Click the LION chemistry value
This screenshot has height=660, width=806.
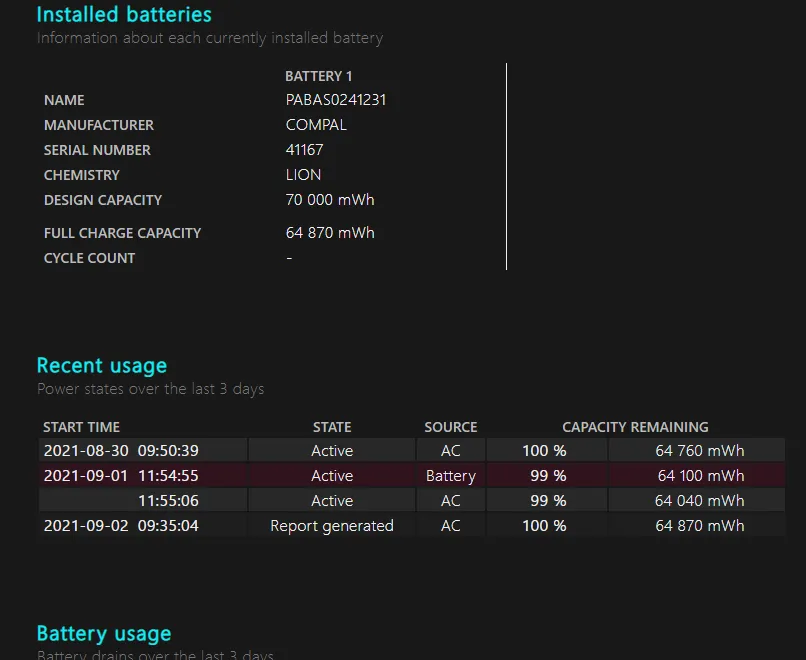point(303,175)
